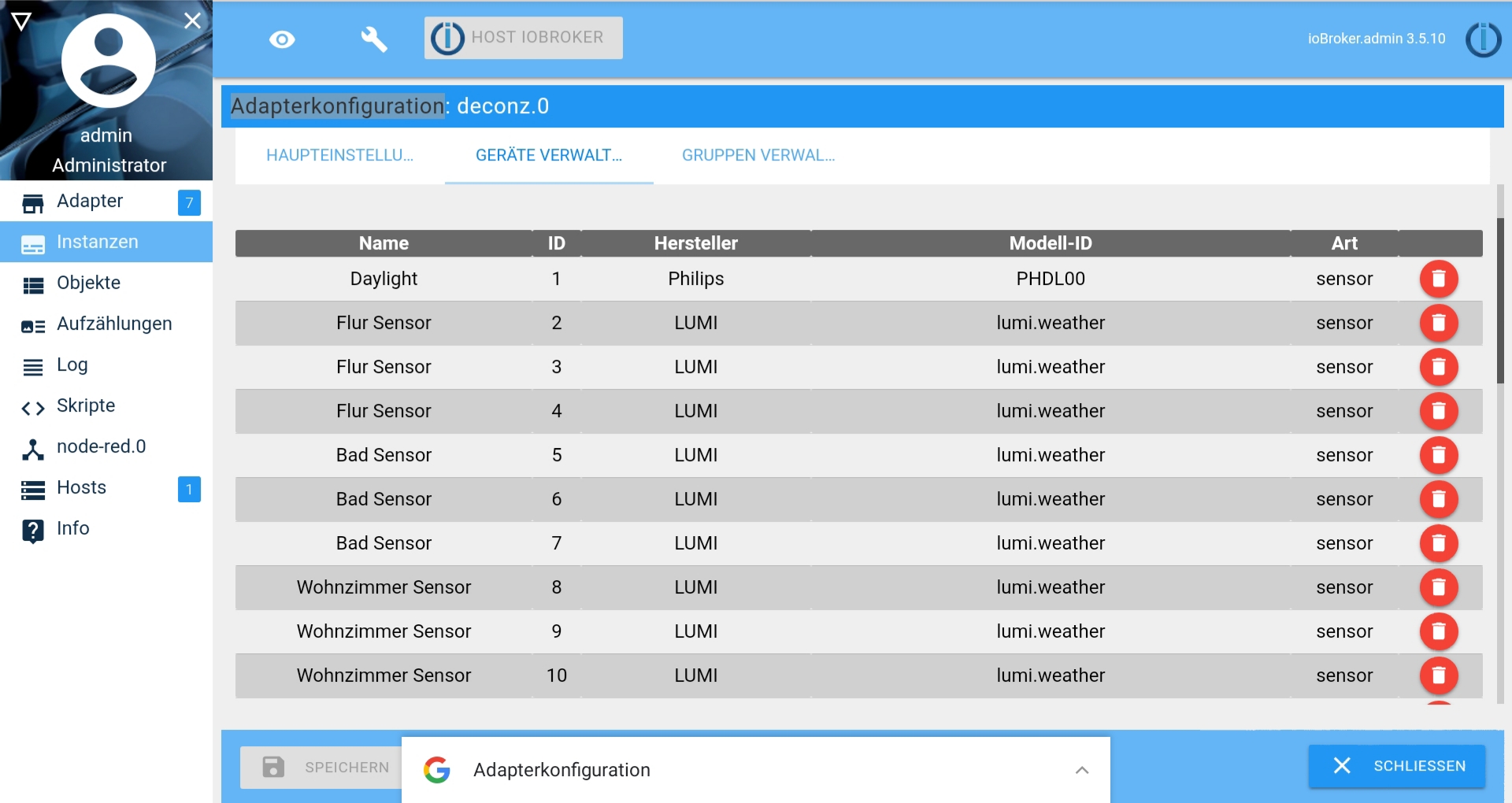Delete Wohnzimmer Sensor with ID 10
Image resolution: width=1512 pixels, height=803 pixels.
pyautogui.click(x=1438, y=675)
